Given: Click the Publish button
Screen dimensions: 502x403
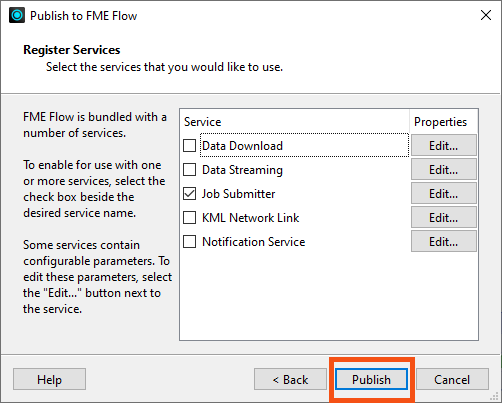Looking at the screenshot, I should tap(371, 379).
